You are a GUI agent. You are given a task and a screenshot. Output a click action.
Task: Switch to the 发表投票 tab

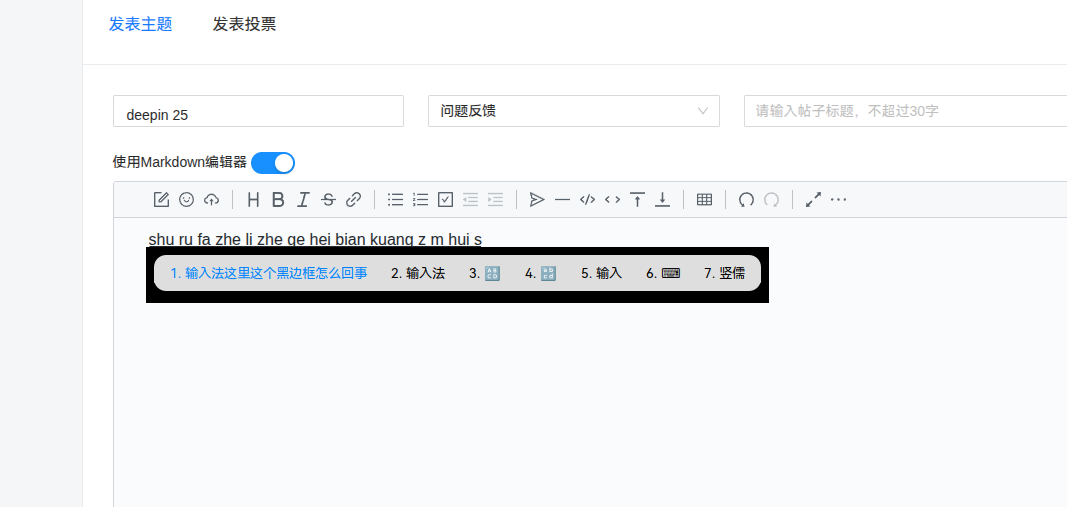[244, 24]
